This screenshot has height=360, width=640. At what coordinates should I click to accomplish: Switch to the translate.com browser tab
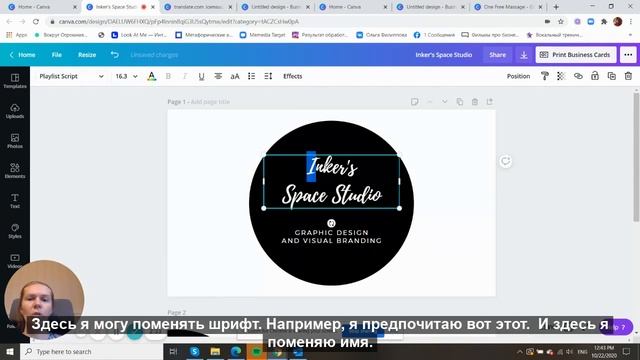pyautogui.click(x=198, y=7)
